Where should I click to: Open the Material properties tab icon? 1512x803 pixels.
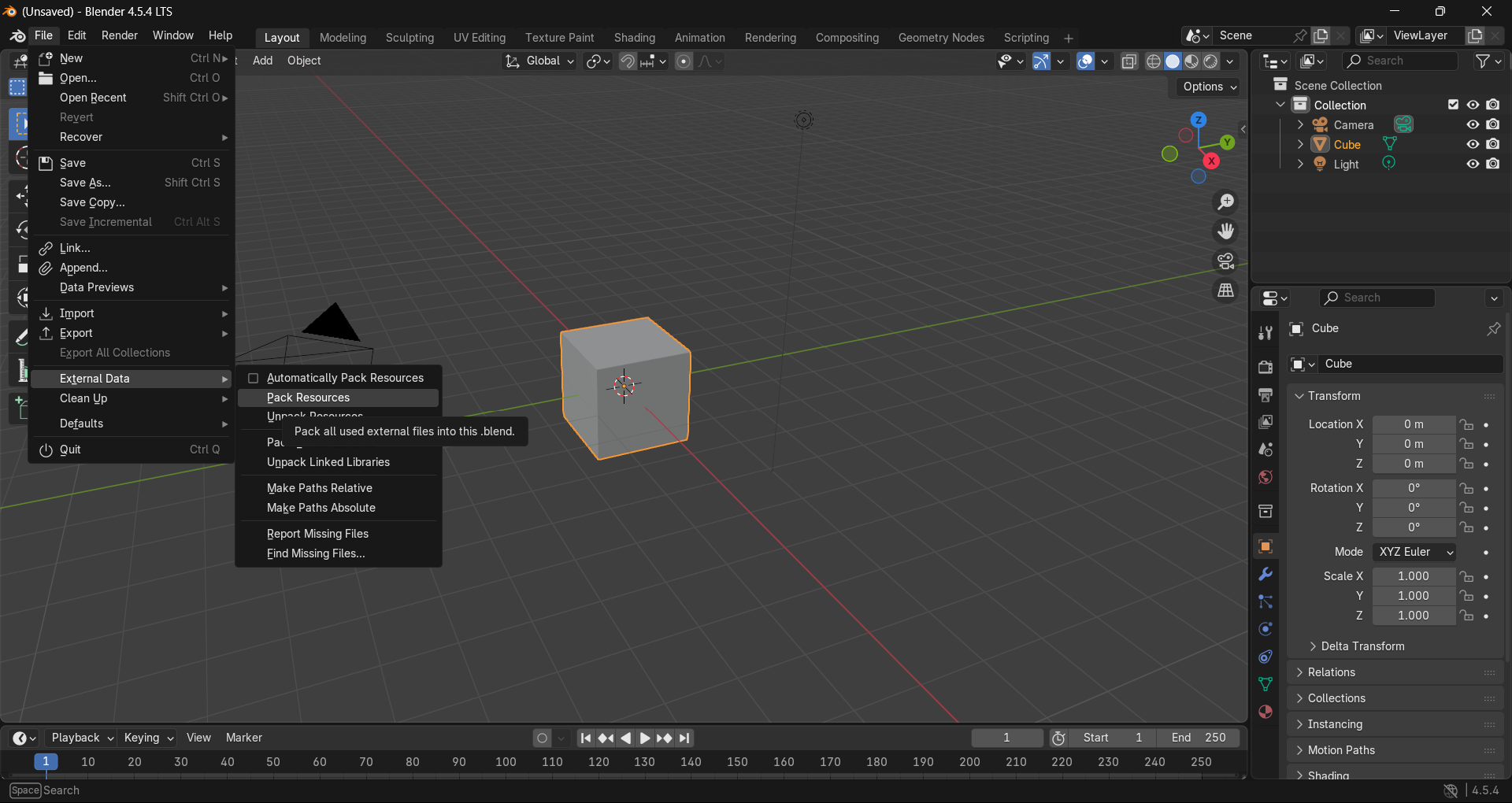[1266, 712]
